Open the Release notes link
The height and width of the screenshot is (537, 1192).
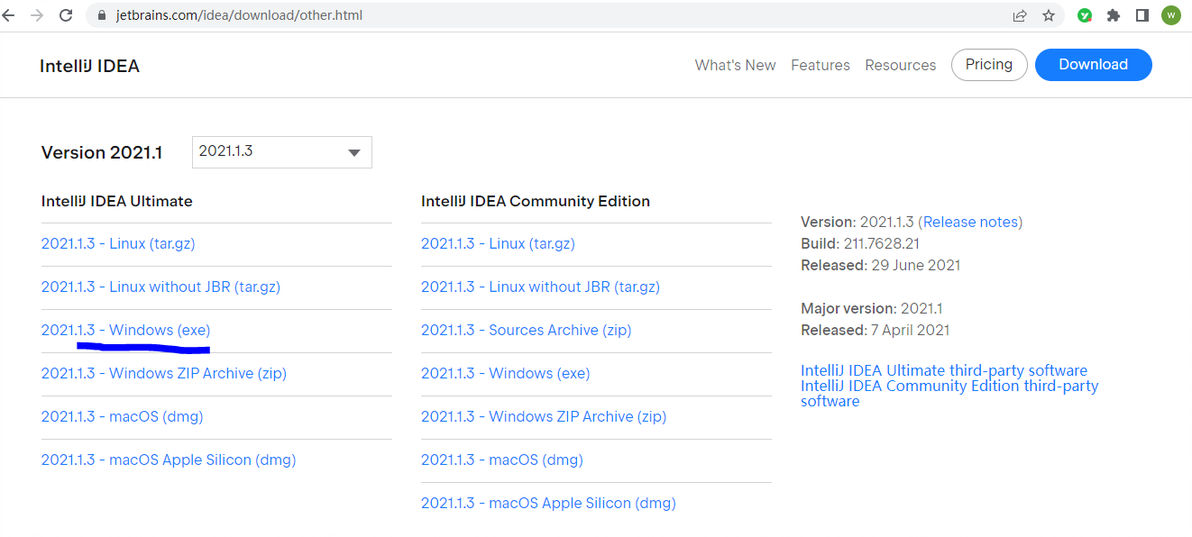pos(970,222)
